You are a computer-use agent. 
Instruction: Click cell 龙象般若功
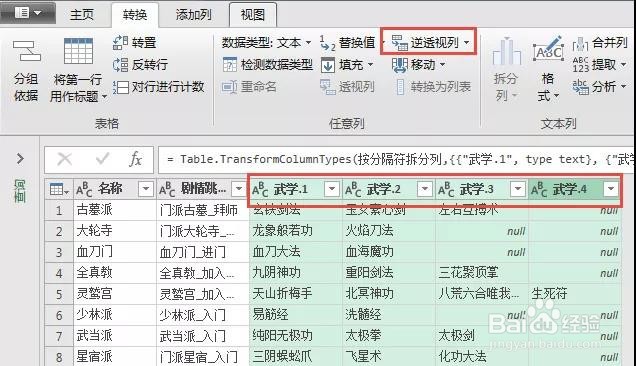(295, 231)
